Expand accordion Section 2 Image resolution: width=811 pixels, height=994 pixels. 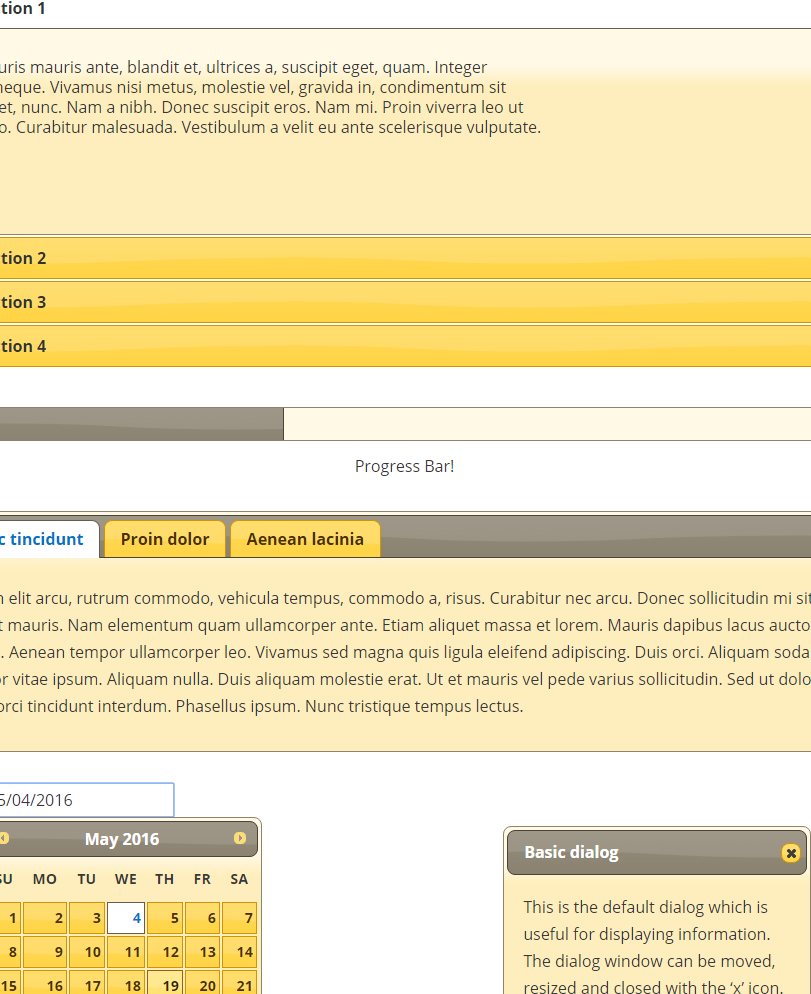coord(405,258)
